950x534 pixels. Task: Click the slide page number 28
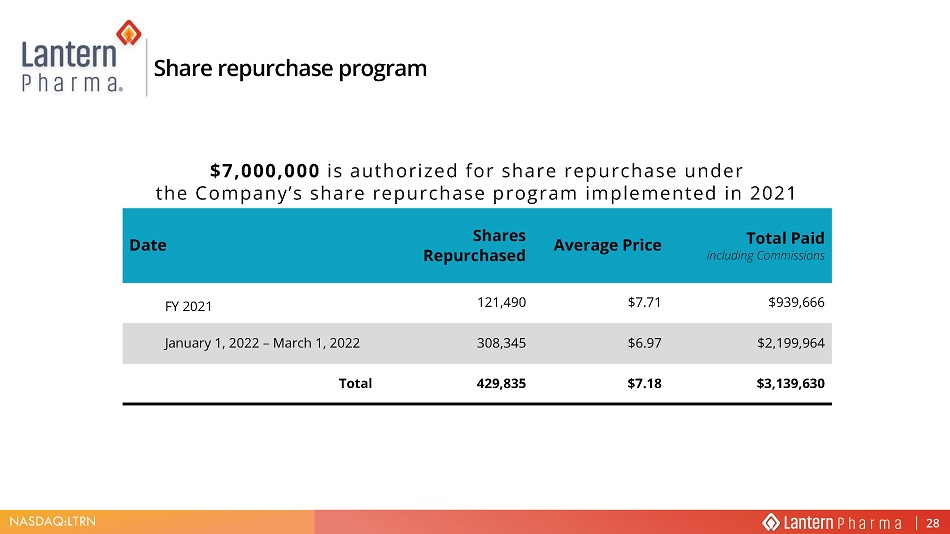point(932,523)
